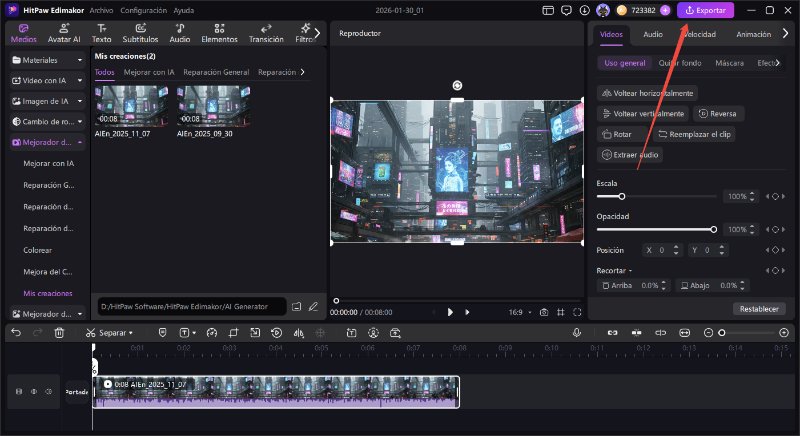Select AIEn_2025_09_30 thumbnail
Screen dimensions: 800x436
pyautogui.click(x=213, y=106)
